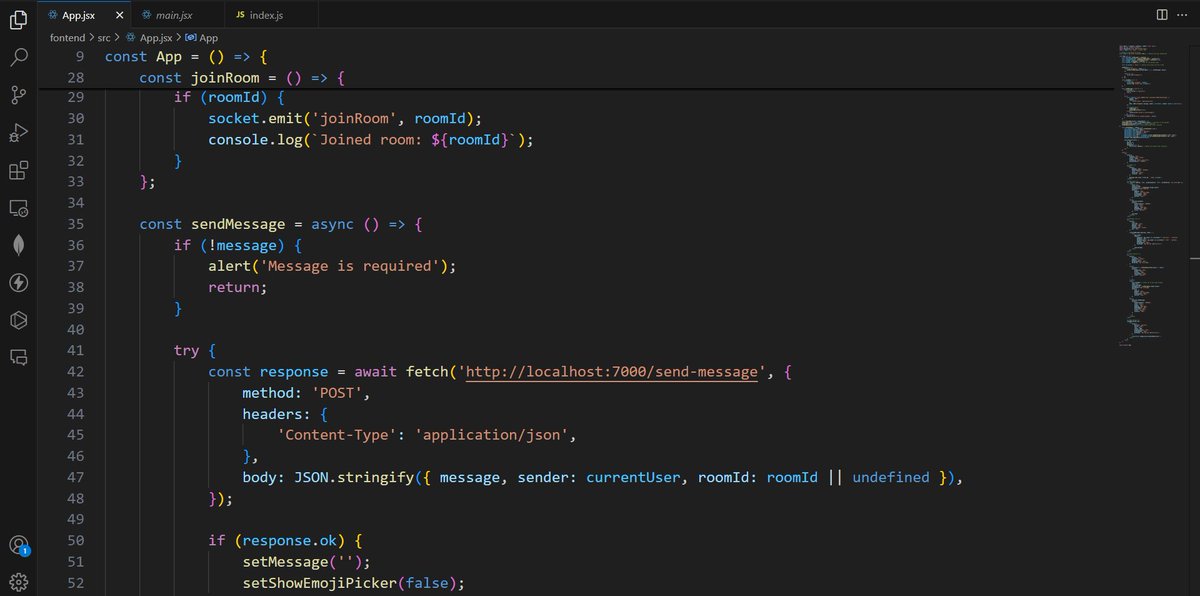Click 'alert' call on line 37
This screenshot has height=596, width=1200.
pyautogui.click(x=229, y=266)
